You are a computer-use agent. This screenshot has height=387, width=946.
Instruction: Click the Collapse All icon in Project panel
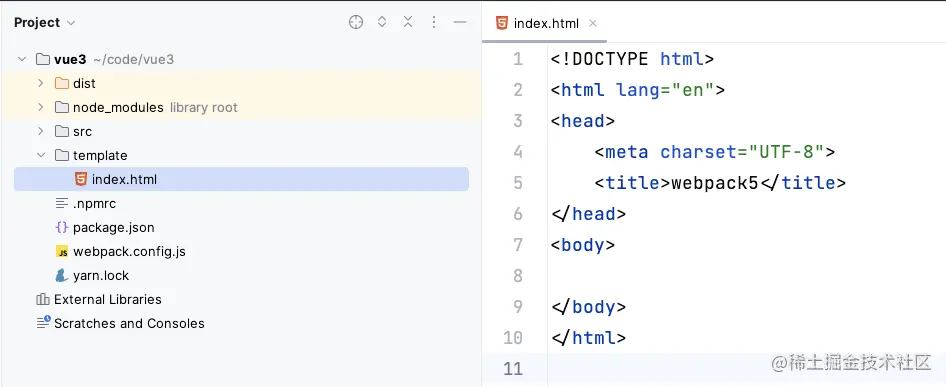pyautogui.click(x=408, y=22)
